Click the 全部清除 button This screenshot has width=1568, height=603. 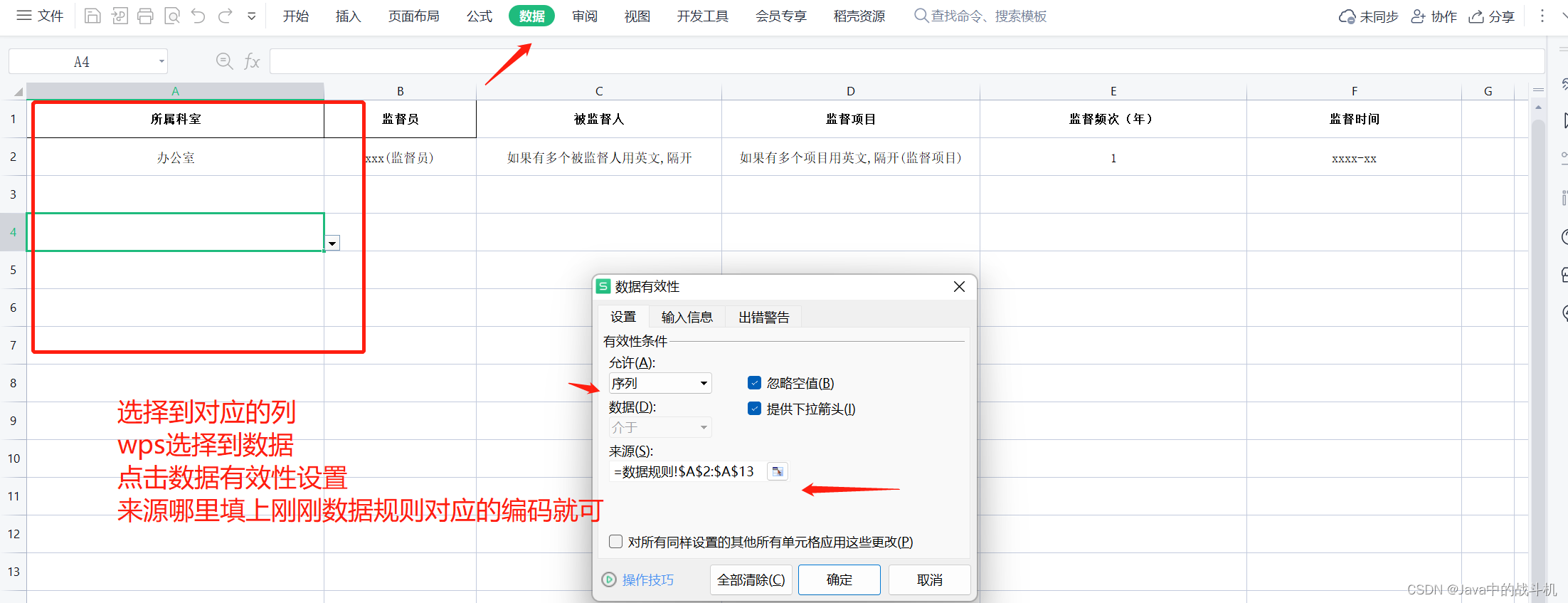(751, 580)
